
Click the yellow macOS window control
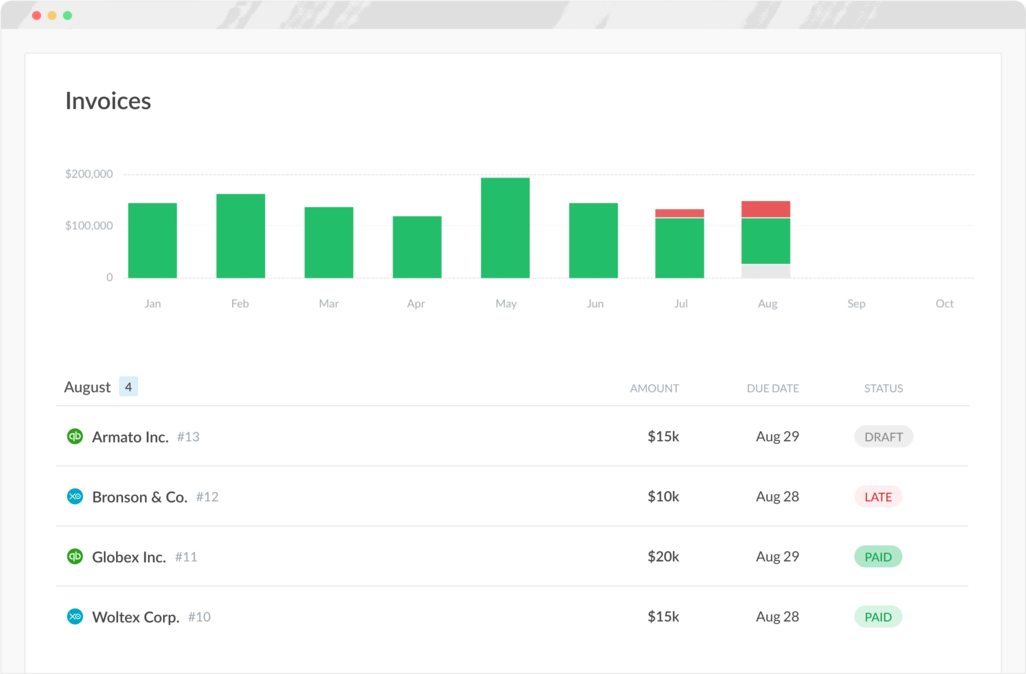coord(51,16)
